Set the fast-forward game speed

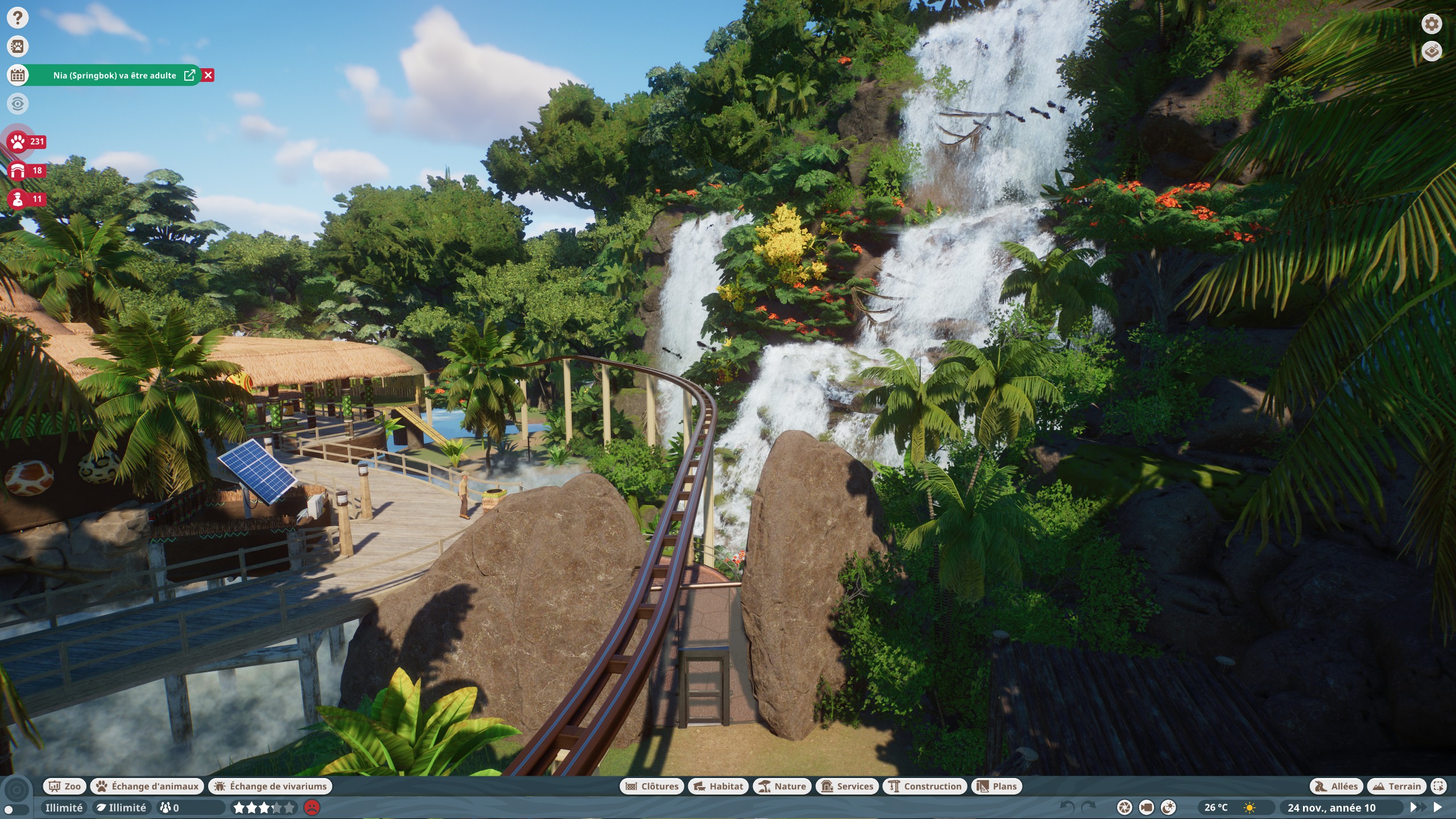(x=1418, y=807)
